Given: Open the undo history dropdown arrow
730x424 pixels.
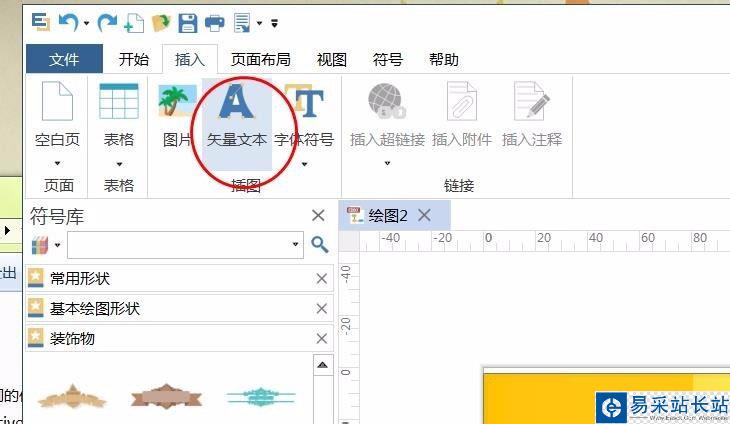Looking at the screenshot, I should coord(86,23).
